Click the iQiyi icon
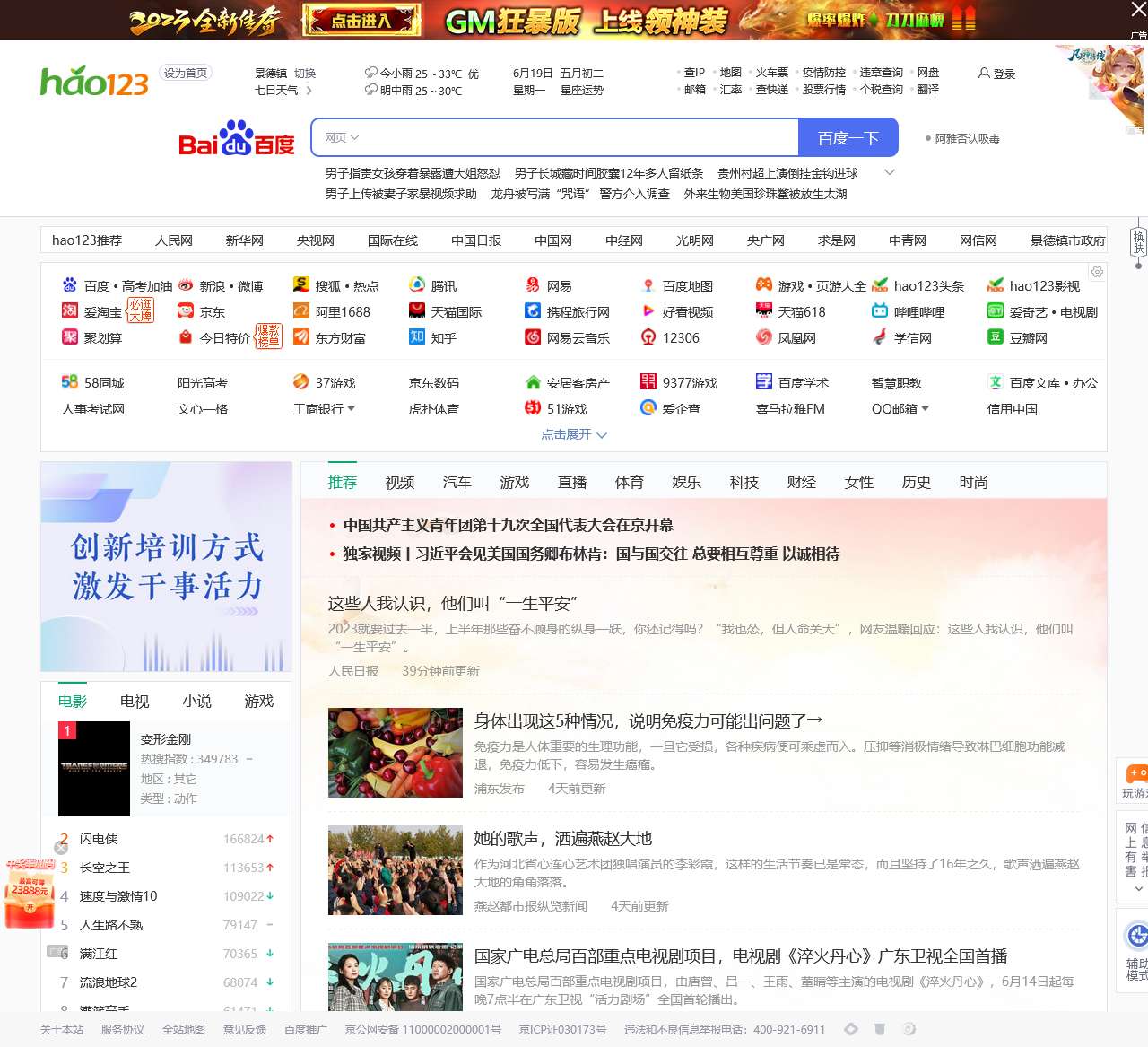Viewport: 1148px width, 1047px height. (x=996, y=311)
